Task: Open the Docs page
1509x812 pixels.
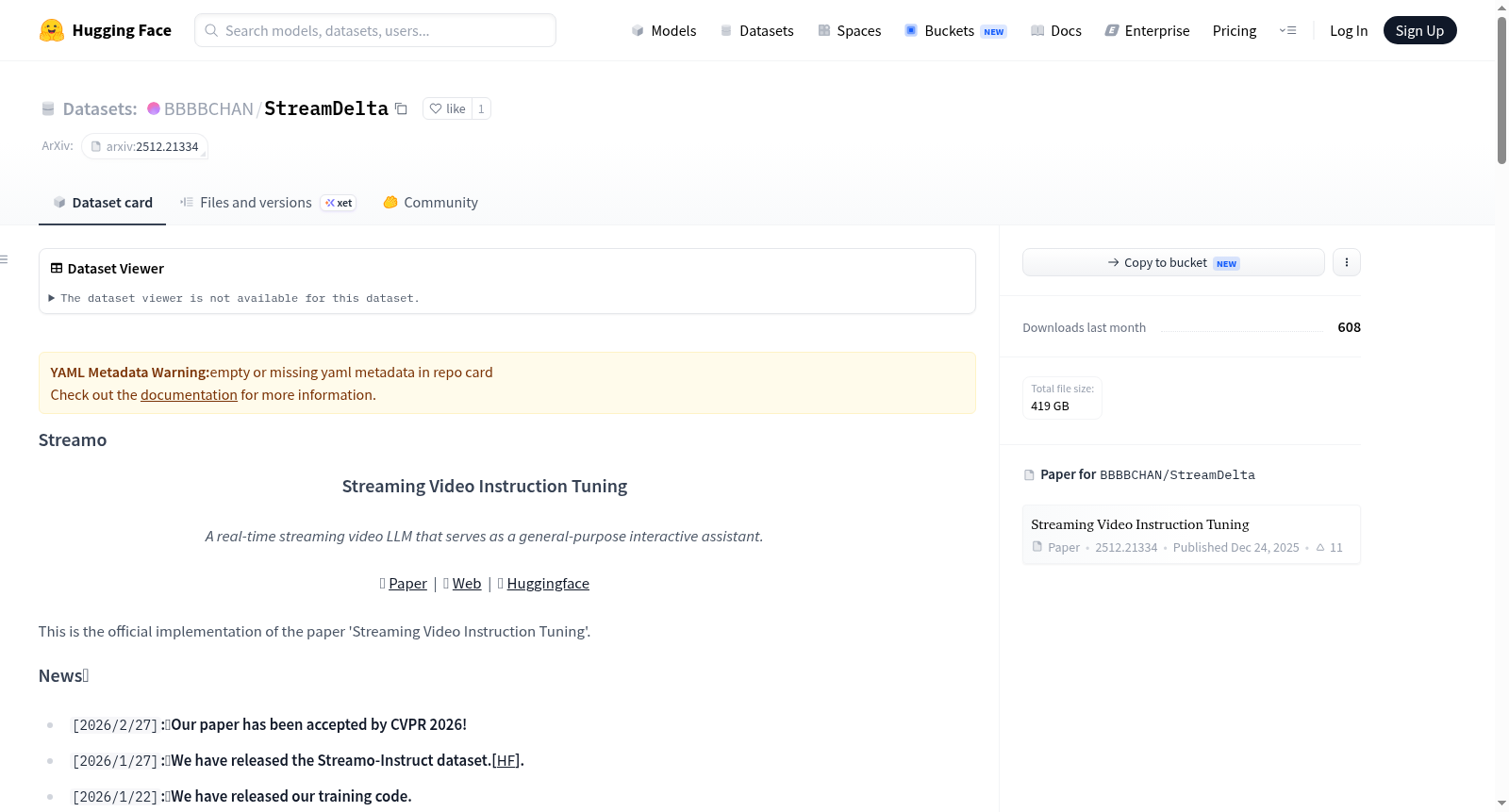Action: tap(1056, 30)
